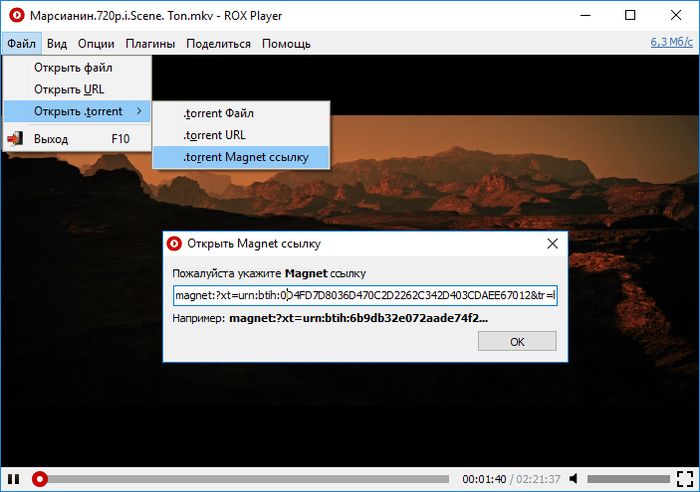This screenshot has height=492, width=700.
Task: Click the exit icon beside Выход
Action: tap(16, 139)
